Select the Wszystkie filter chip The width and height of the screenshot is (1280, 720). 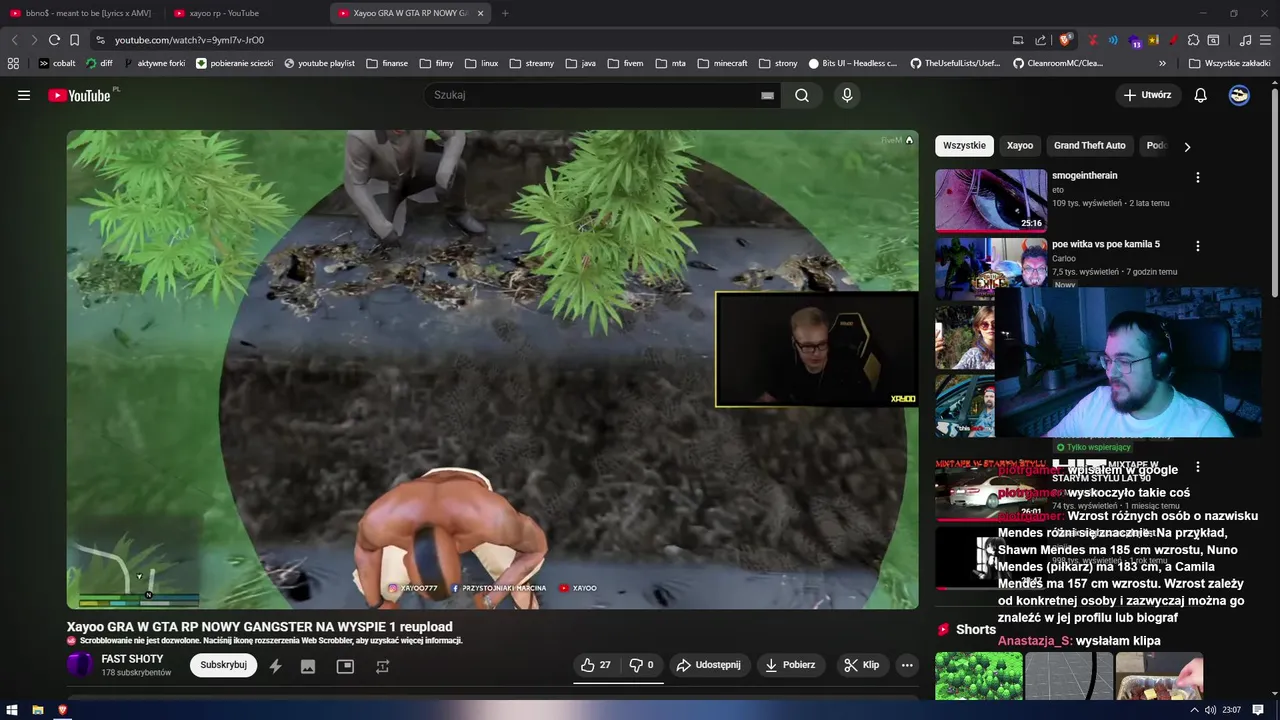[964, 146]
